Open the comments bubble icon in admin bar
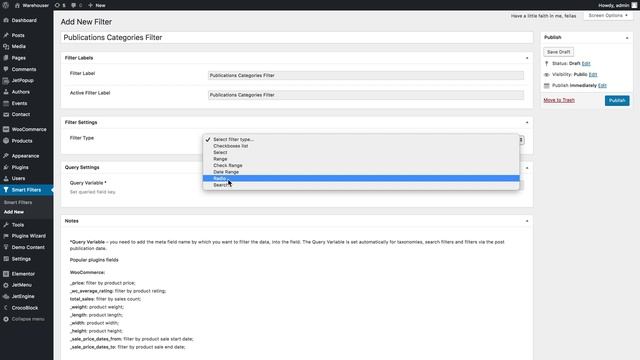The height and width of the screenshot is (360, 640). [x=73, y=5]
